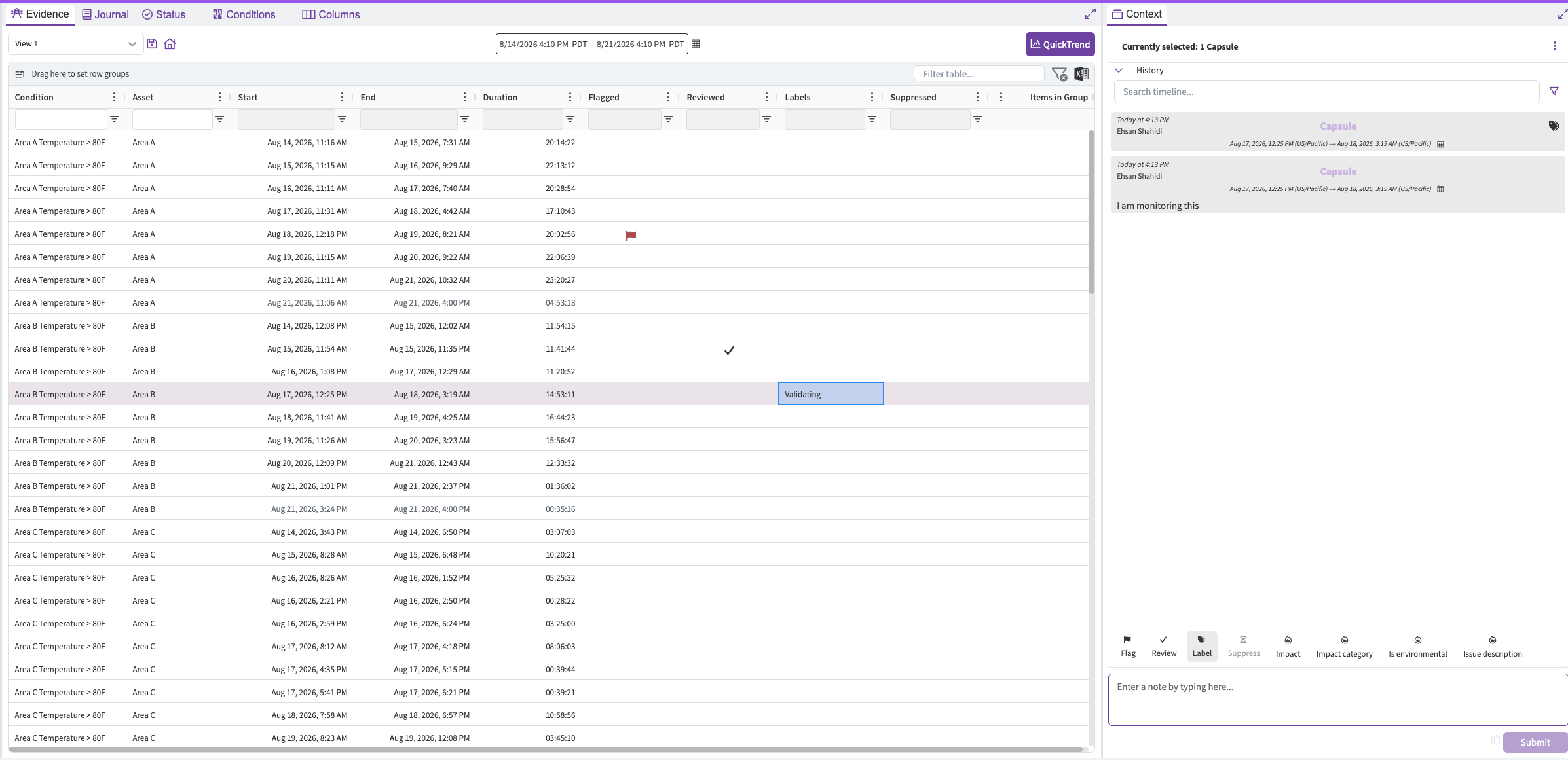This screenshot has height=760, width=1568.
Task: Open the Duration filter options
Action: (x=570, y=119)
